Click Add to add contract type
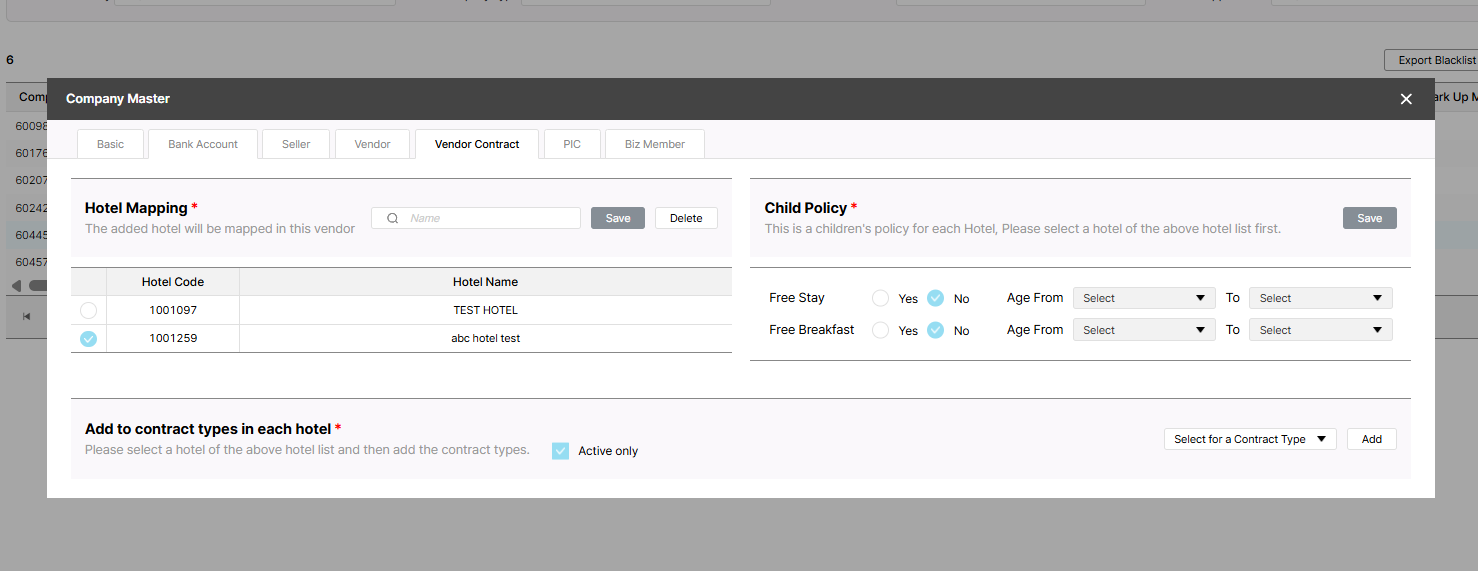The width and height of the screenshot is (1478, 571). [1371, 439]
